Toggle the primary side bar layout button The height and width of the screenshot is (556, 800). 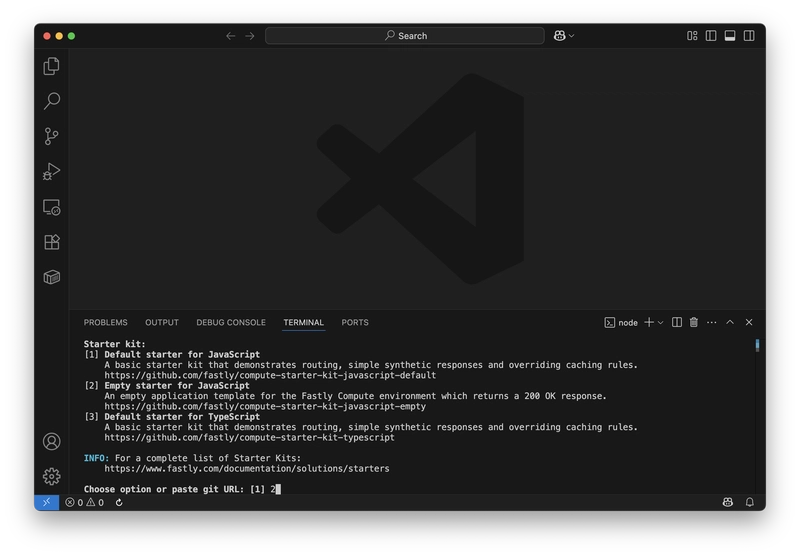(x=711, y=36)
